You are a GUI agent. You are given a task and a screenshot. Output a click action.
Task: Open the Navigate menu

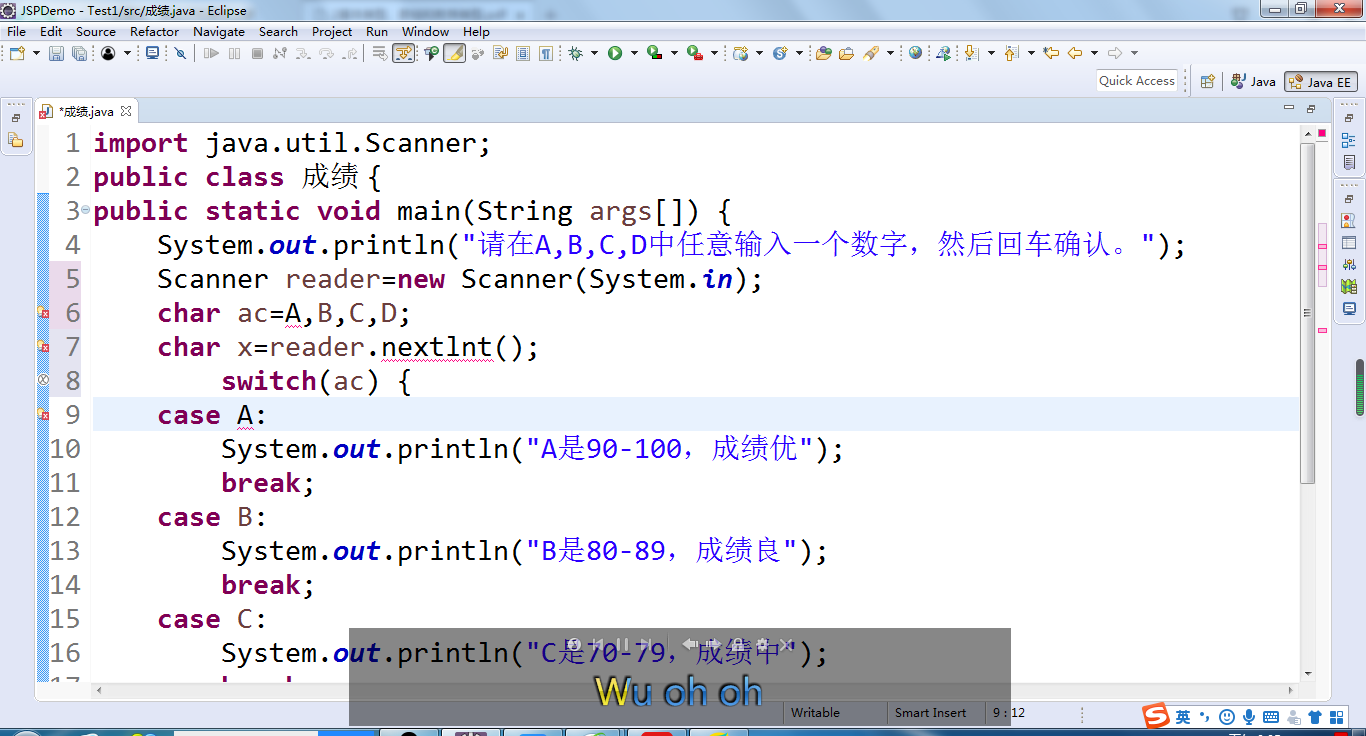point(219,31)
